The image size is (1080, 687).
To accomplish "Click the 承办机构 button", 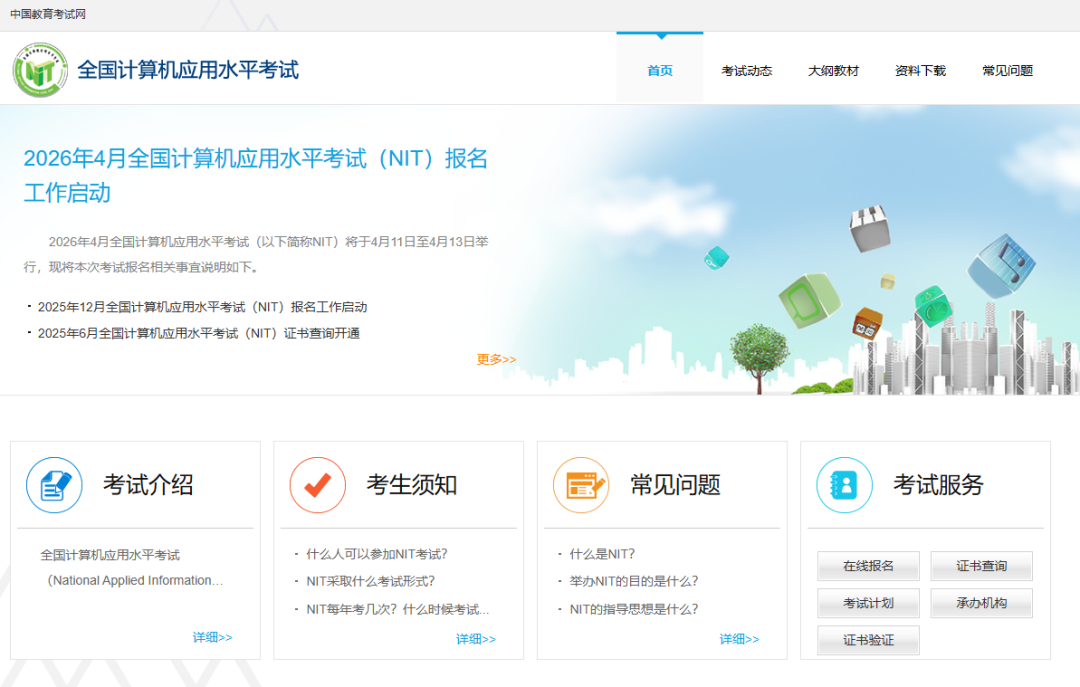I will point(981,603).
